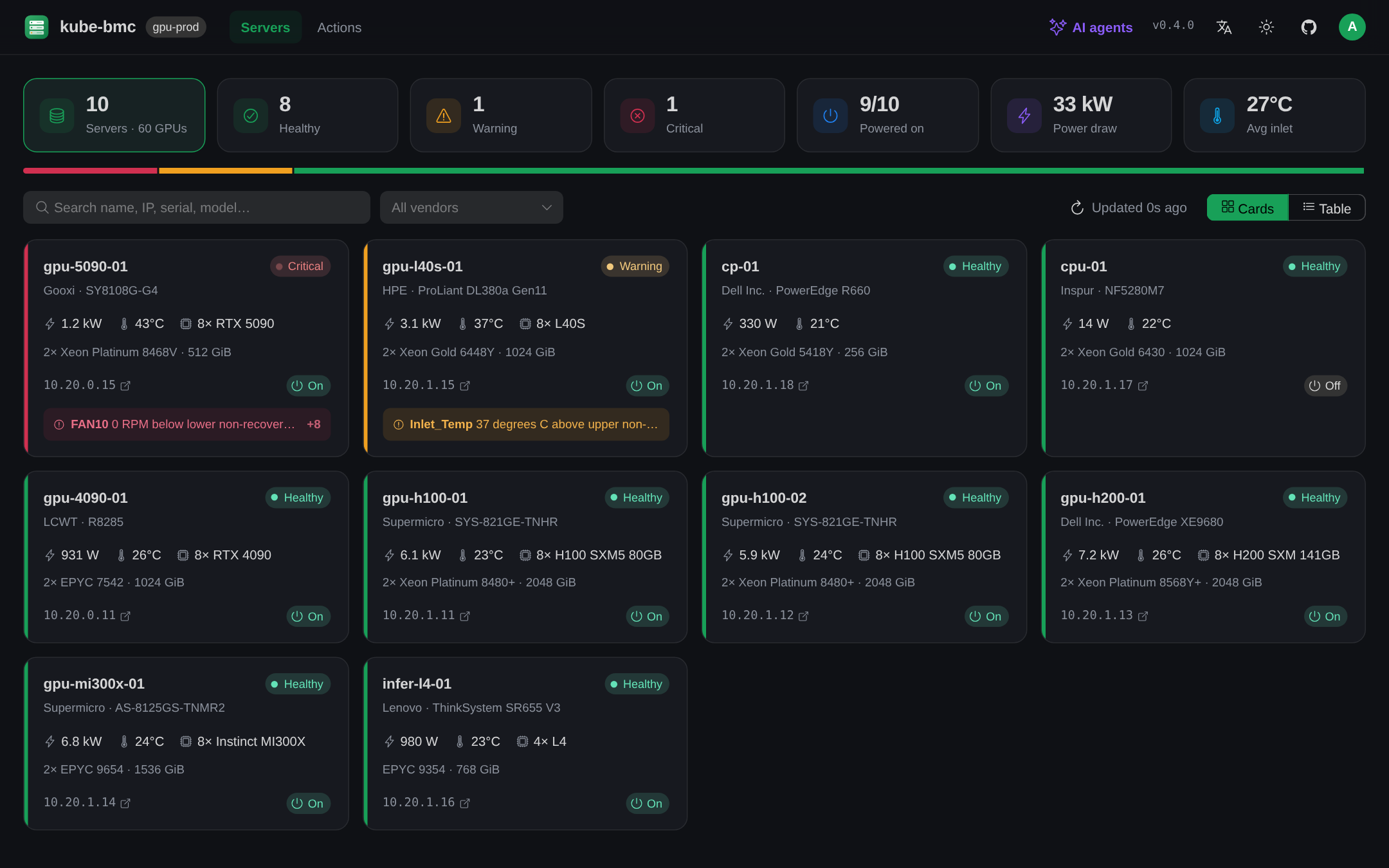Screen dimensions: 1389x868
Task: Open external link icon for 10.20.1.15
Action: point(465,386)
